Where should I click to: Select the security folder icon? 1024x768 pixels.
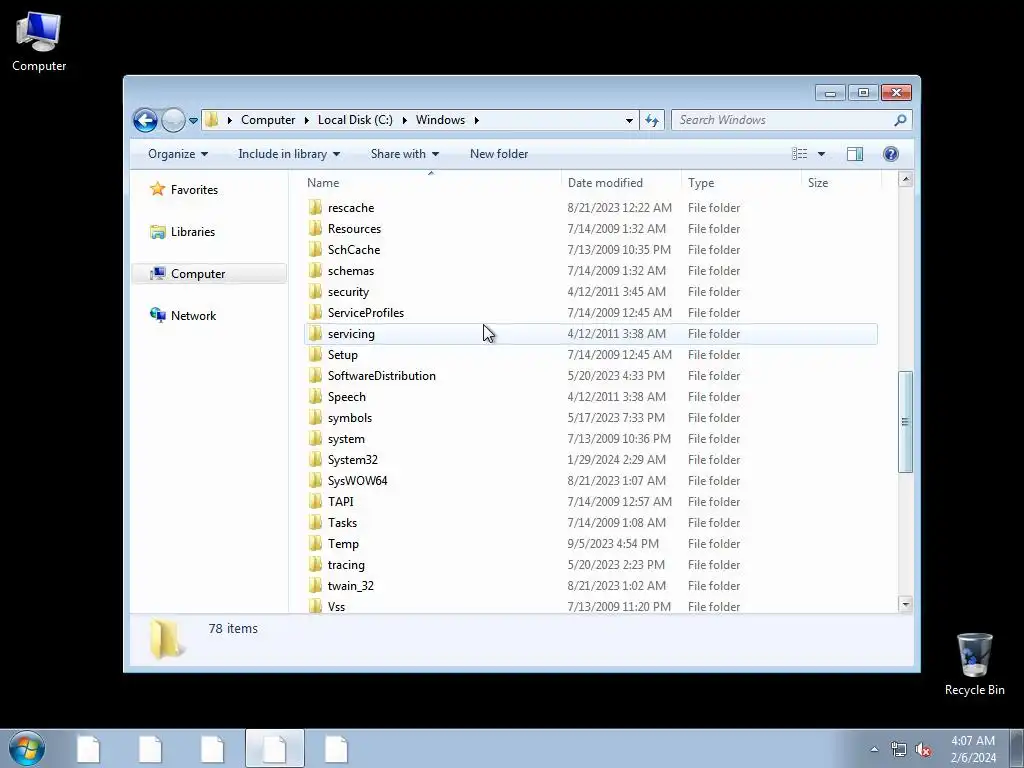(315, 291)
